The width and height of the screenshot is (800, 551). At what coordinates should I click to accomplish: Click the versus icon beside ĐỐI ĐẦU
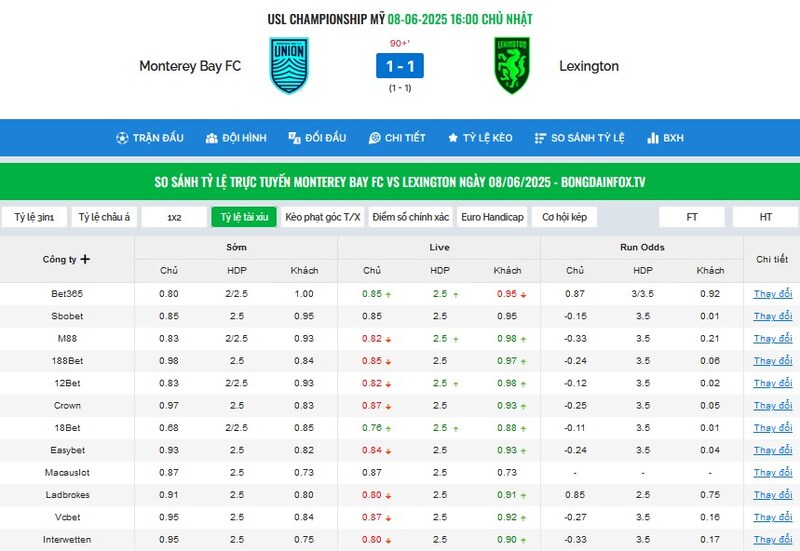click(294, 138)
